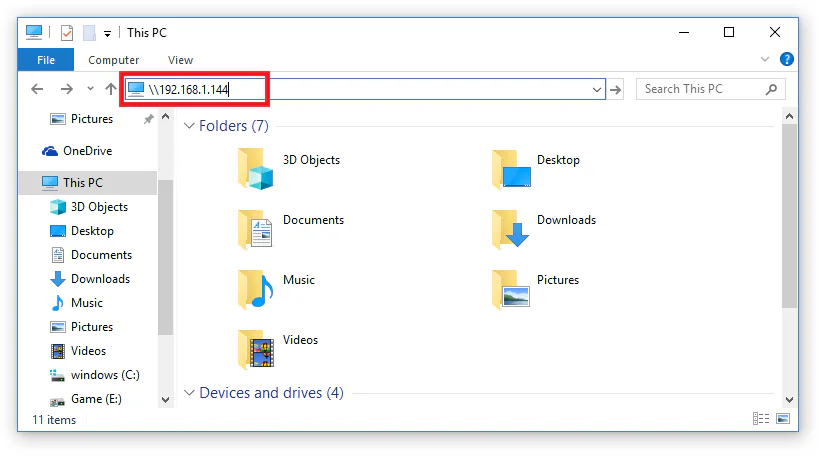Select Music in navigation pane
The image size is (828, 476).
pos(77,303)
